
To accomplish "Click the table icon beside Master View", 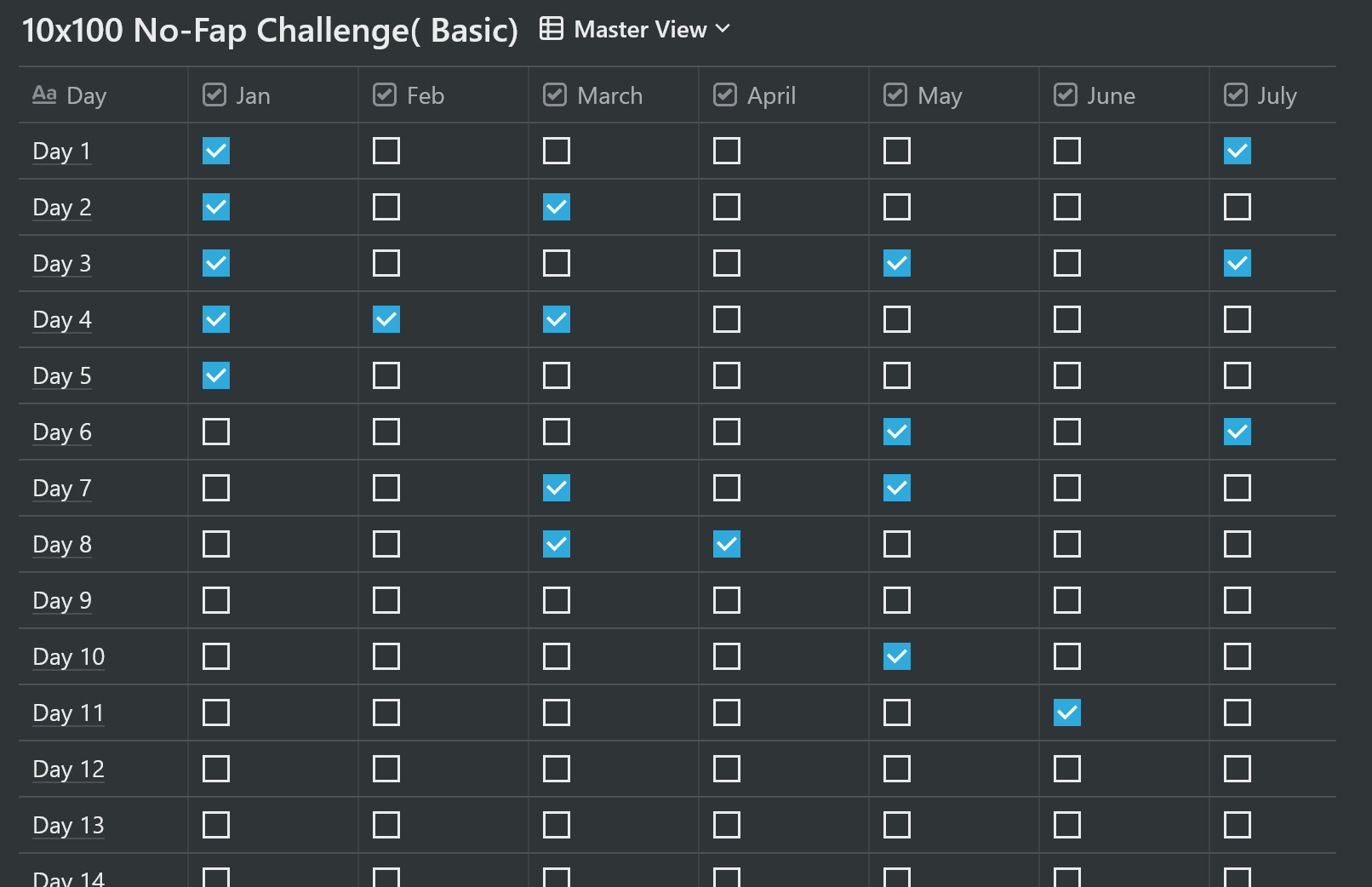I will coord(552,29).
